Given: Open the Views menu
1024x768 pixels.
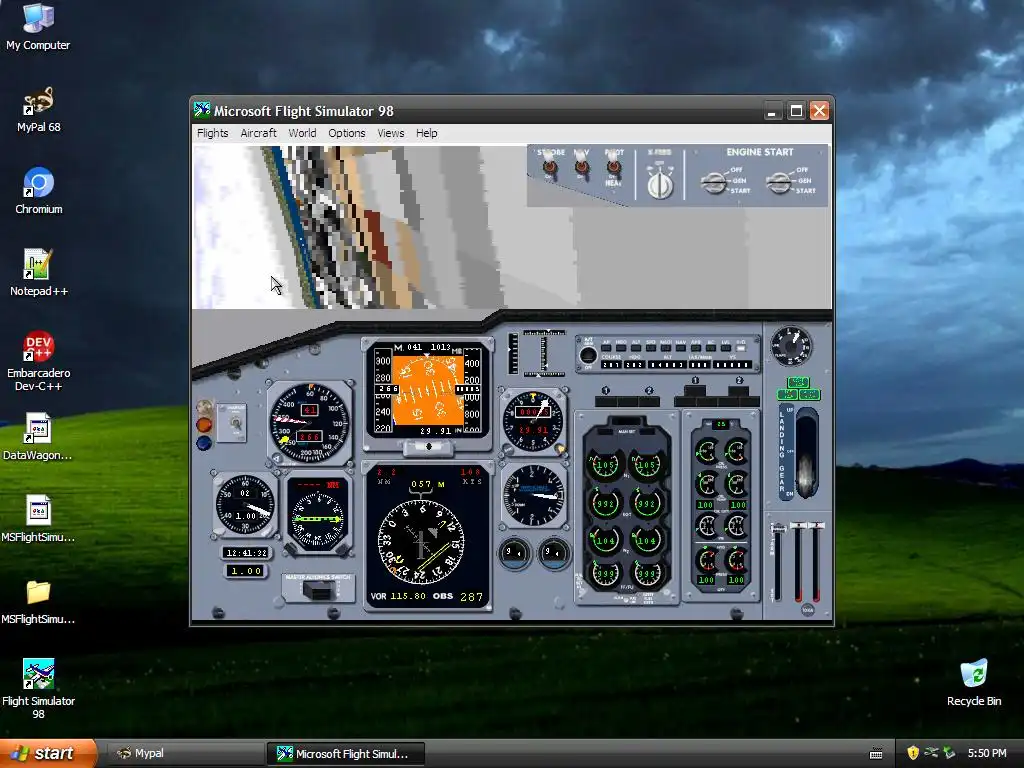Looking at the screenshot, I should pyautogui.click(x=391, y=133).
